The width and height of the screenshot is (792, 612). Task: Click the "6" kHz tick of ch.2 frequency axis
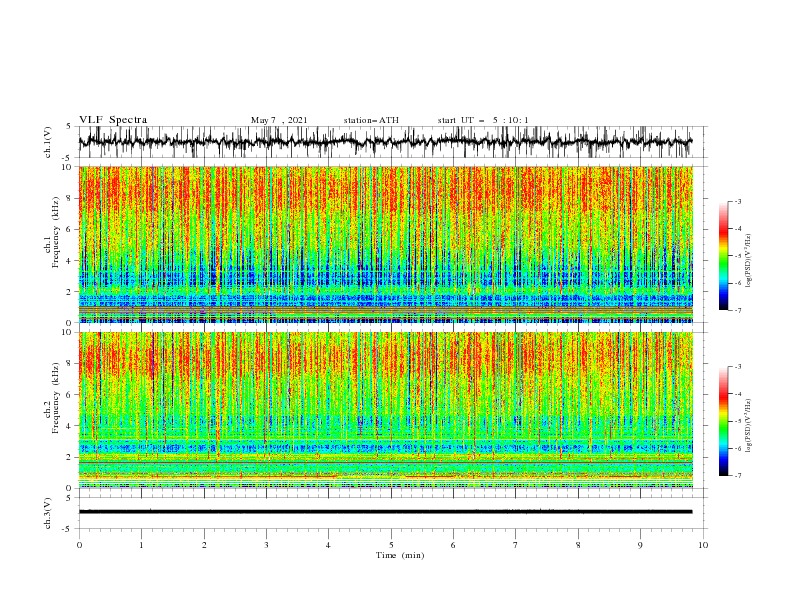click(70, 395)
